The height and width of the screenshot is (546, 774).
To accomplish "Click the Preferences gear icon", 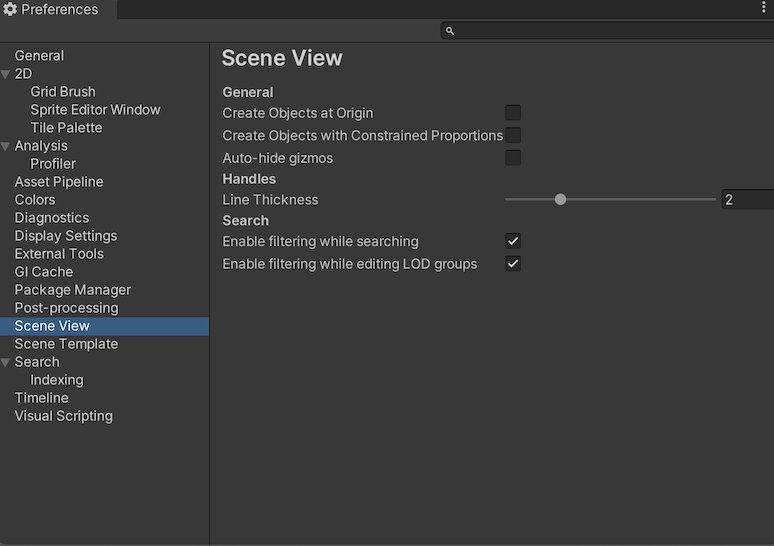I will pyautogui.click(x=10, y=9).
